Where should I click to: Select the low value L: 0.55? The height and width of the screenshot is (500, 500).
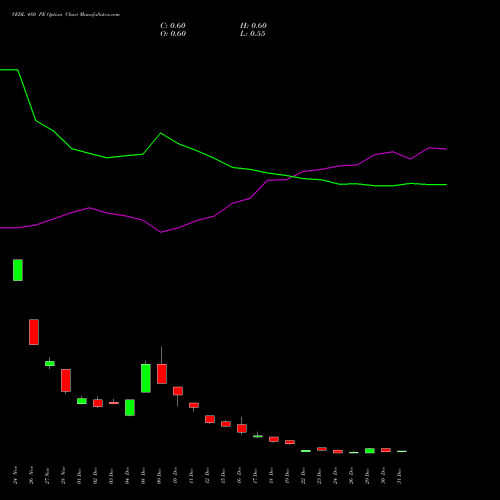click(253, 34)
